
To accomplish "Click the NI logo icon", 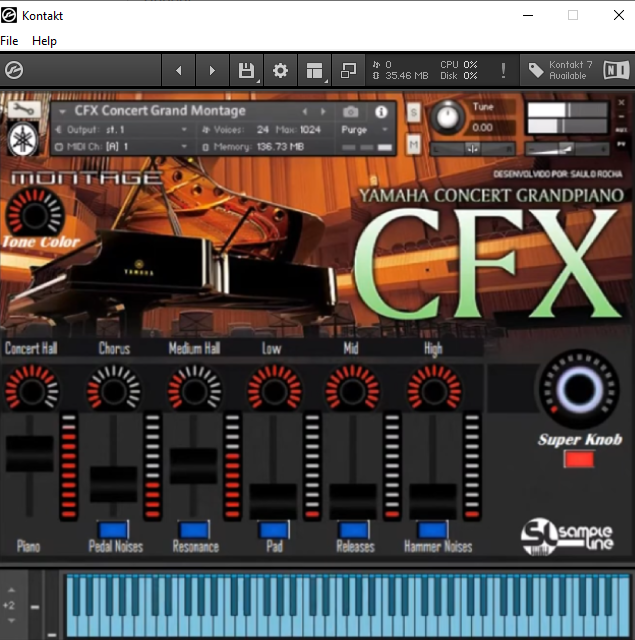I will [616, 70].
